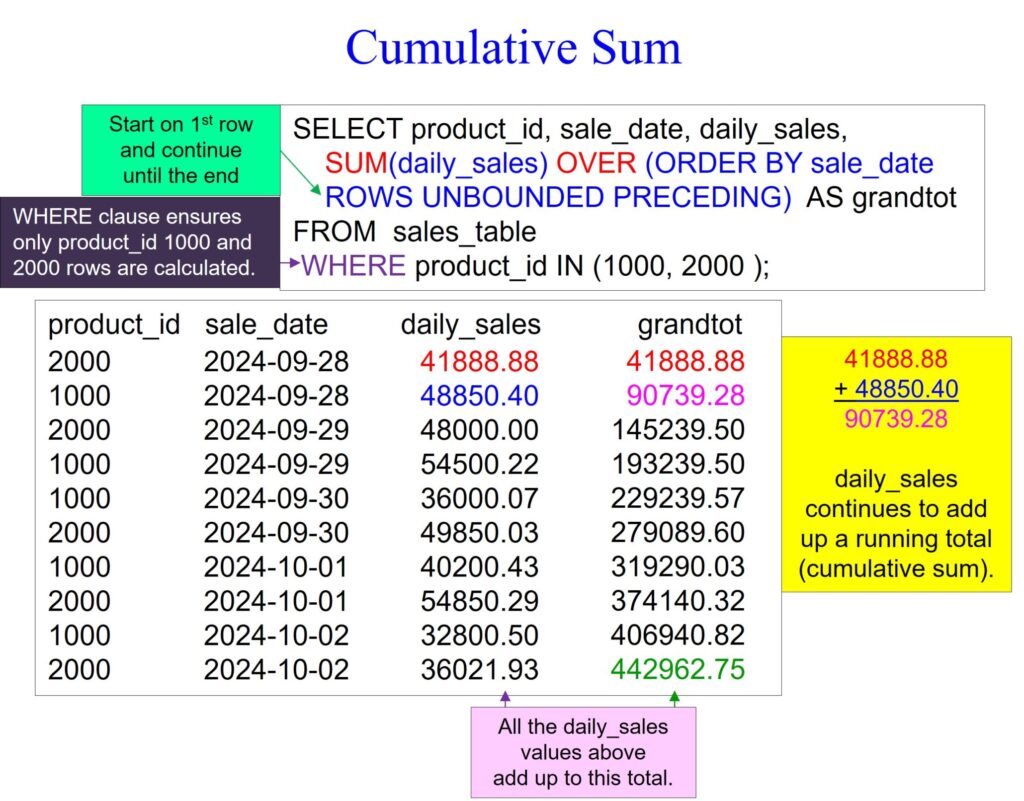Click the 2024-10-01 date for product 2000
The width and height of the screenshot is (1024, 801).
[276, 601]
